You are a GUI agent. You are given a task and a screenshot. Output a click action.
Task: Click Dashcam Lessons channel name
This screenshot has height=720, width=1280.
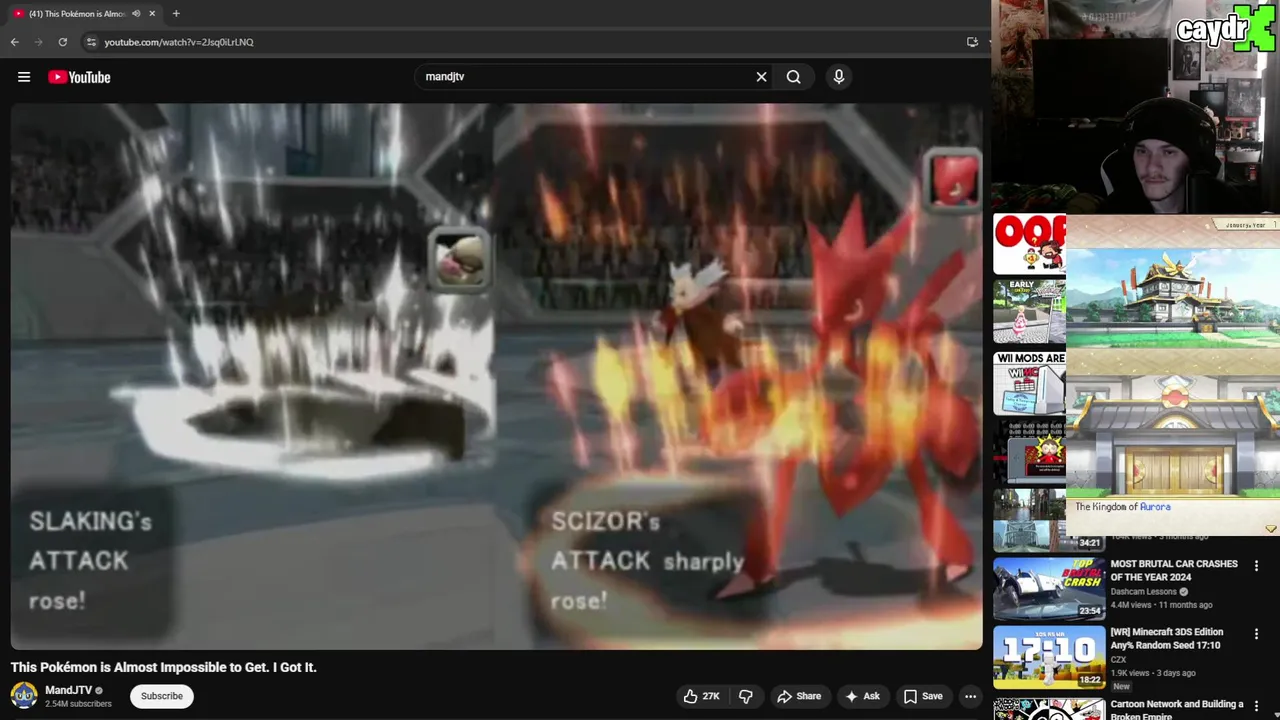point(1144,592)
